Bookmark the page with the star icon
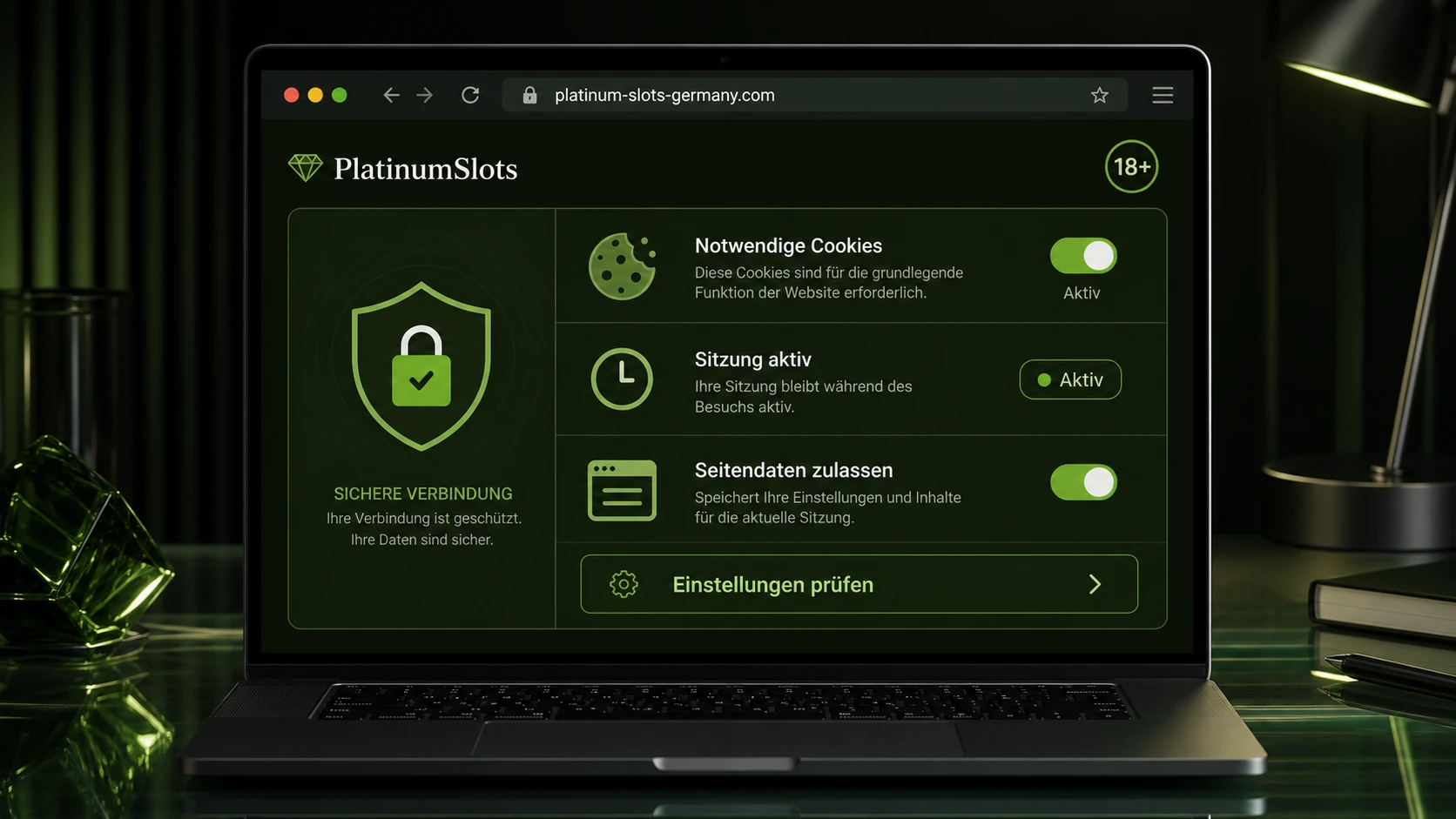The height and width of the screenshot is (819, 1456). click(x=1100, y=95)
